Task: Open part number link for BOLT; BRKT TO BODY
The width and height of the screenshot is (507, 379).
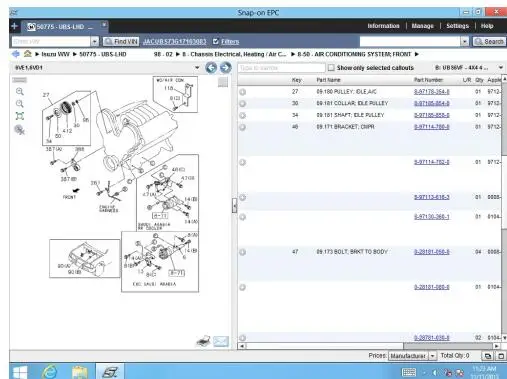Action: pyautogui.click(x=432, y=252)
